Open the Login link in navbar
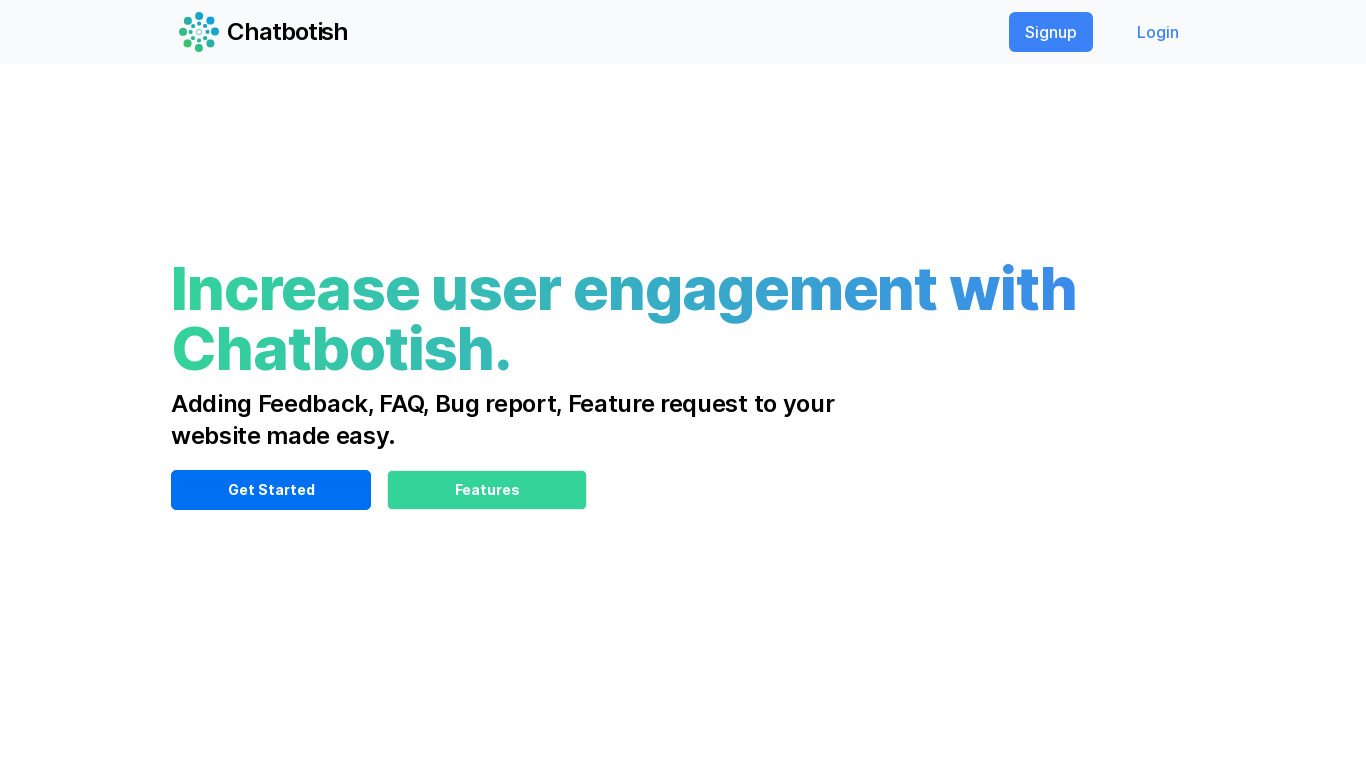Image resolution: width=1366 pixels, height=768 pixels. [x=1157, y=32]
